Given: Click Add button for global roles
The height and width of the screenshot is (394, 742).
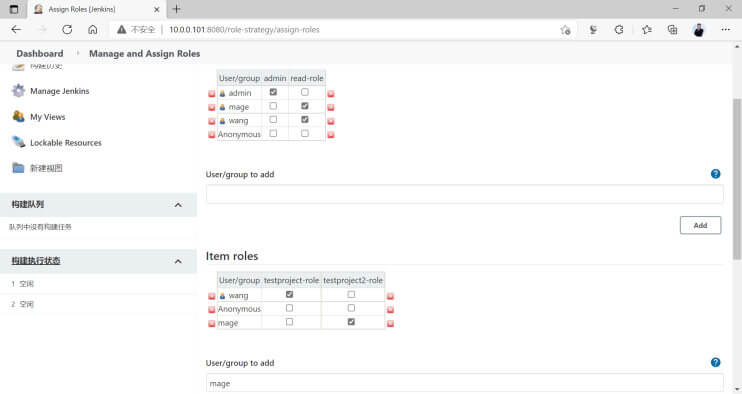Looking at the screenshot, I should point(700,225).
